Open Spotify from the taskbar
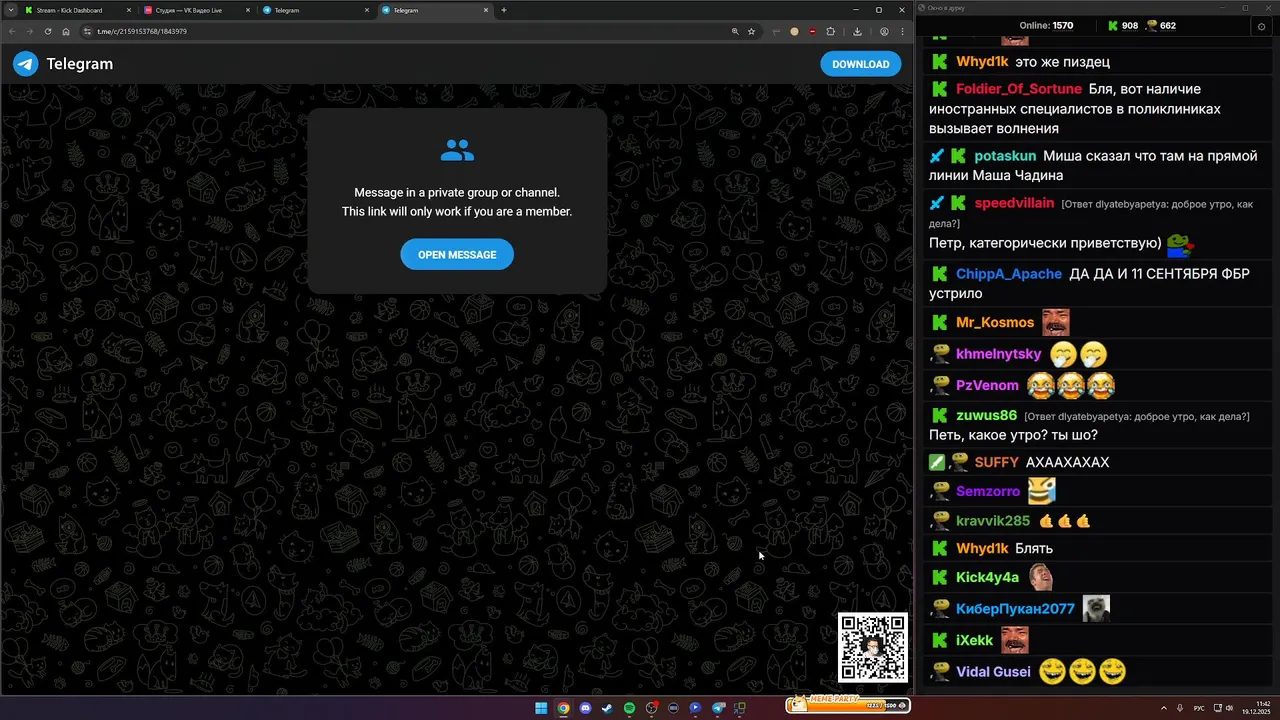The width and height of the screenshot is (1280, 720). pyautogui.click(x=629, y=708)
